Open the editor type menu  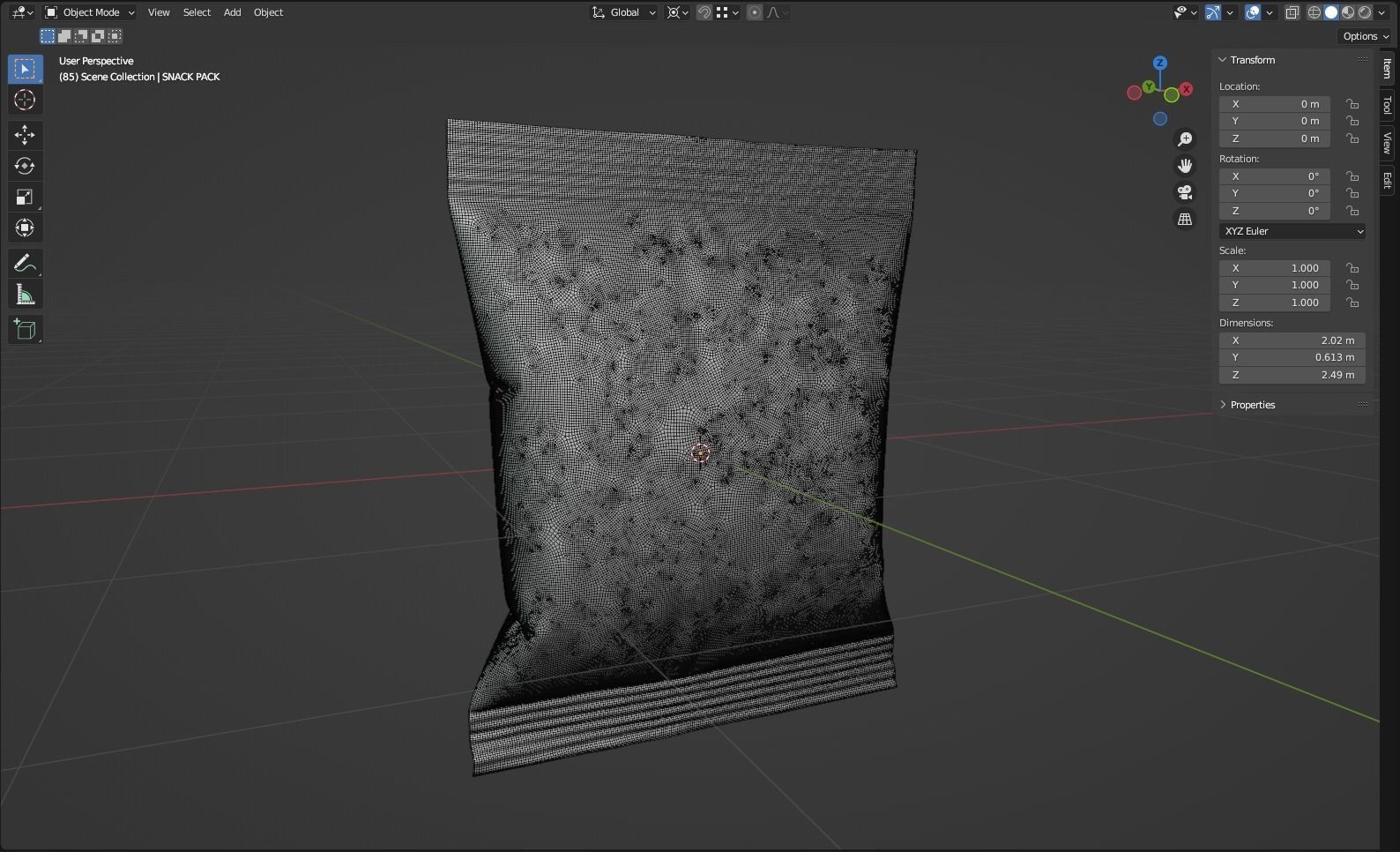[x=22, y=12]
